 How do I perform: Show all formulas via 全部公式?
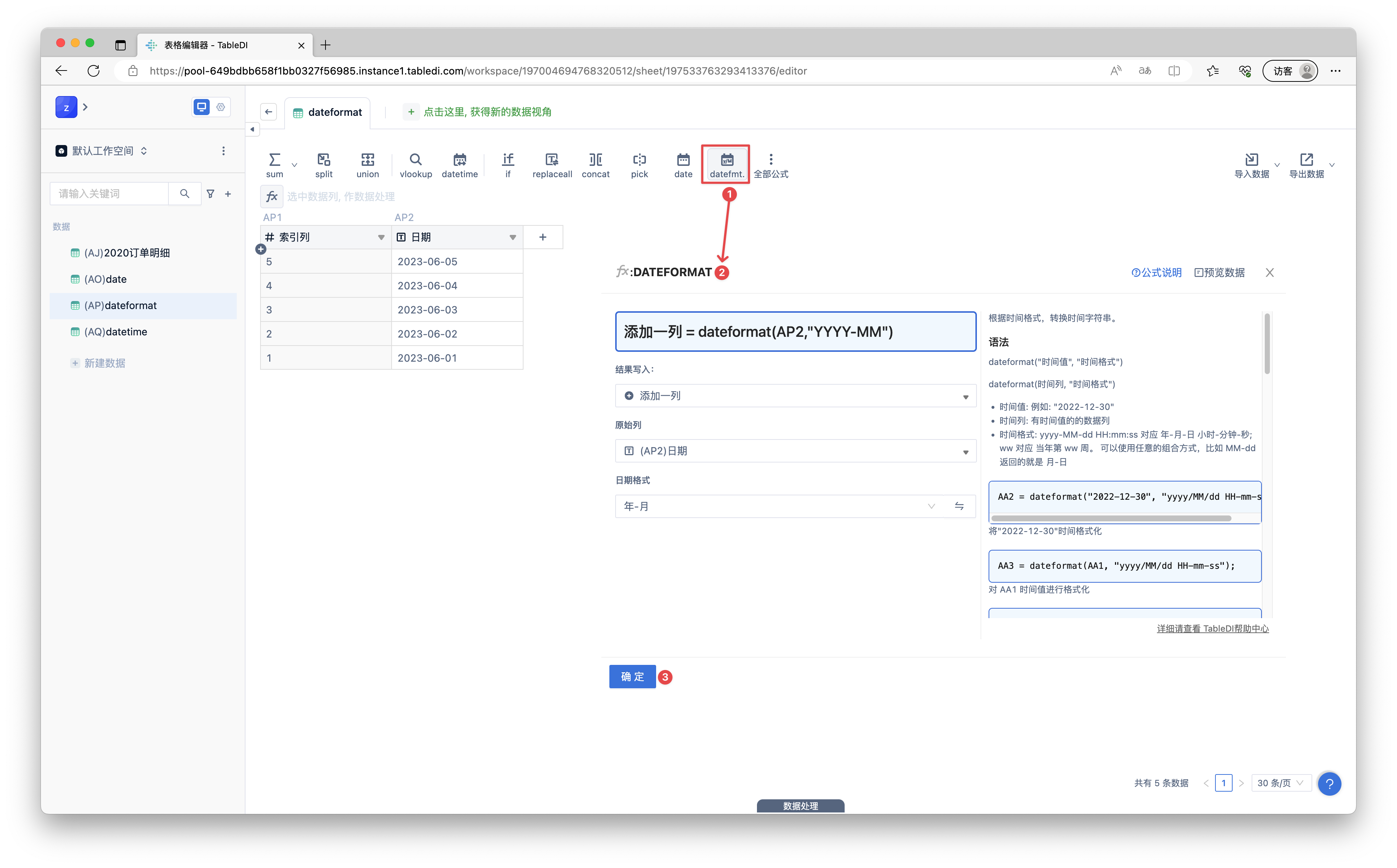pos(771,165)
